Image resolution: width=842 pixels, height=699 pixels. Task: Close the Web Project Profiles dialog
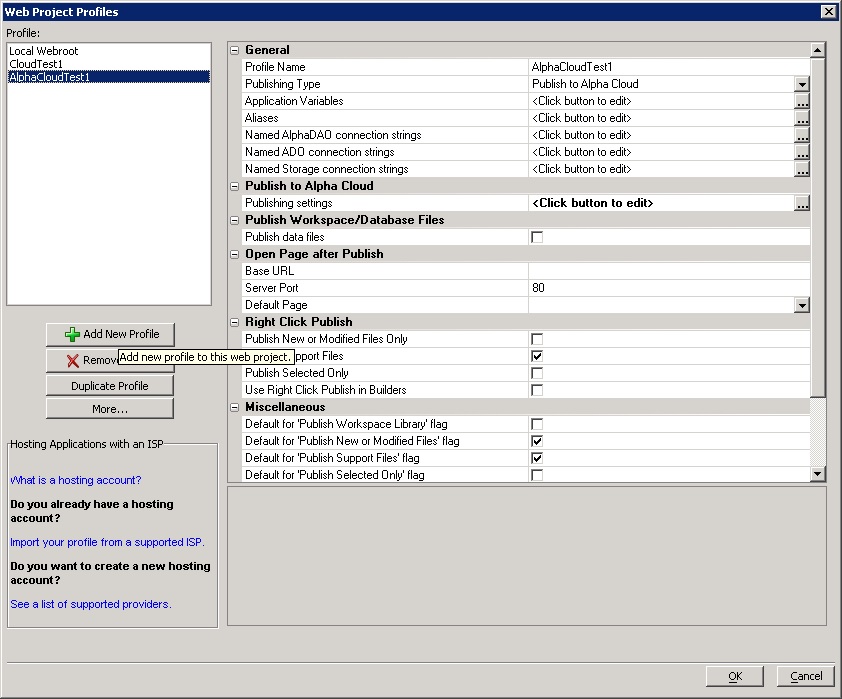829,11
